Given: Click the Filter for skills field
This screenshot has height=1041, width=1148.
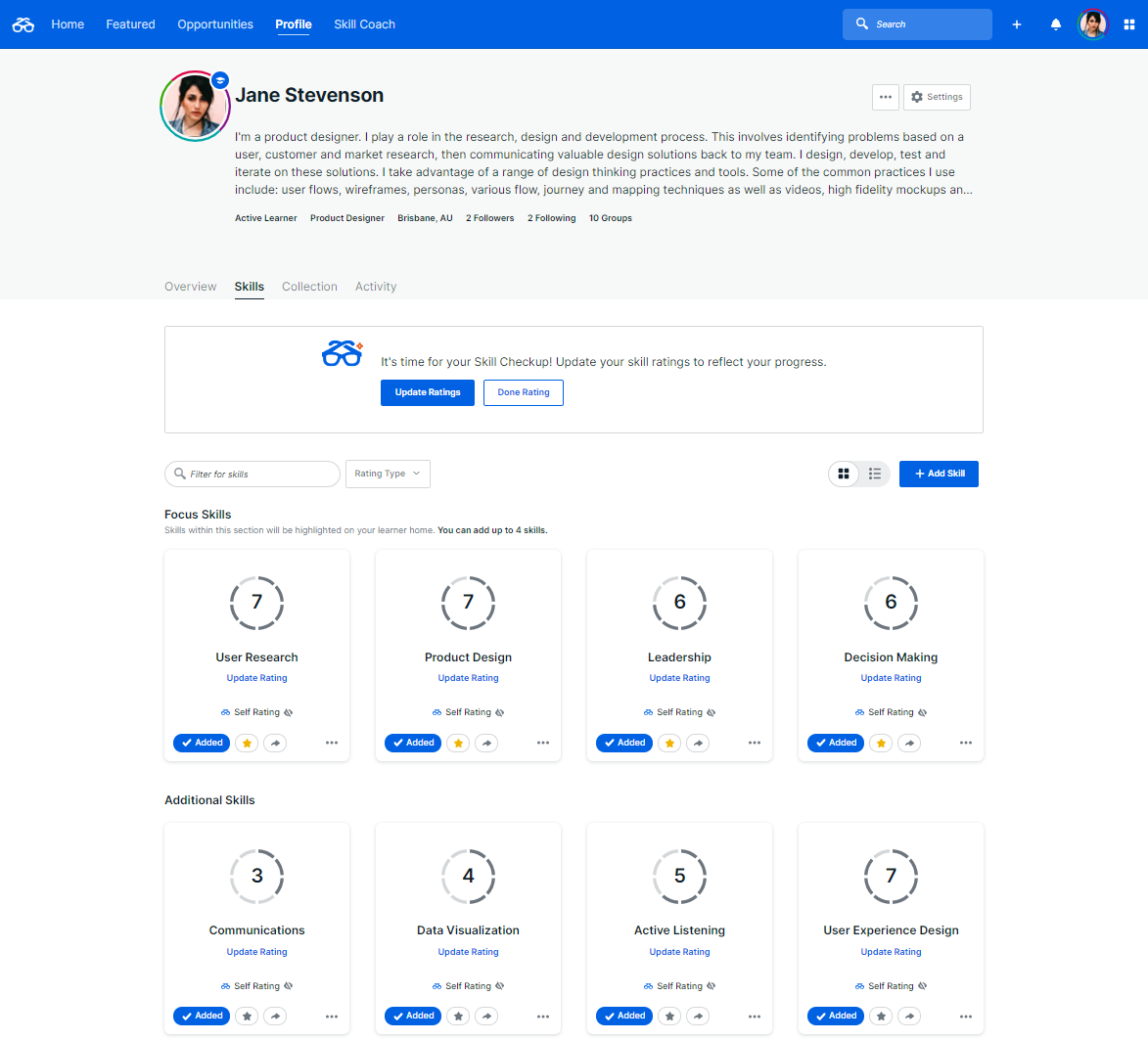Looking at the screenshot, I should 253,474.
